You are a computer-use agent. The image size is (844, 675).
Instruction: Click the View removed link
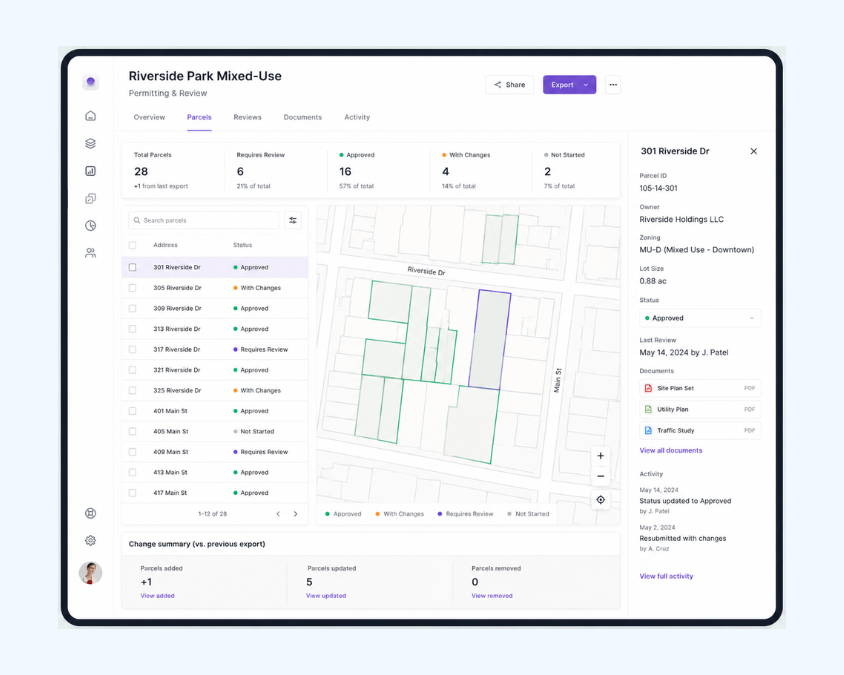492,596
